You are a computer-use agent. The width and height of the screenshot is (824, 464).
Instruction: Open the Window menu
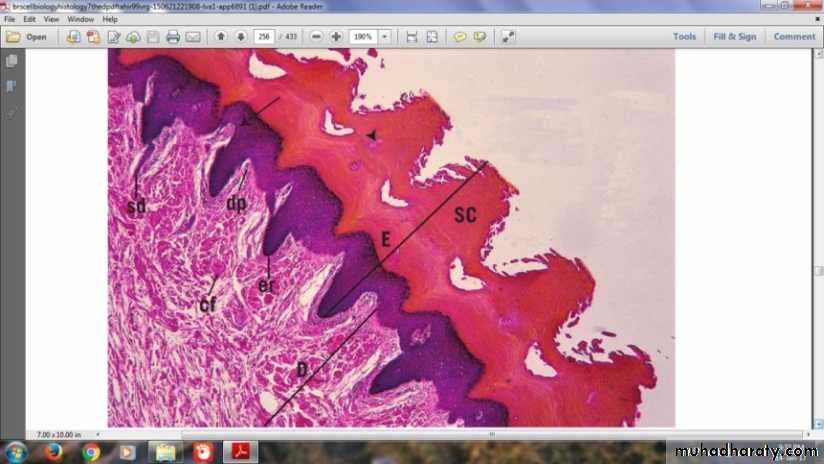[x=81, y=19]
